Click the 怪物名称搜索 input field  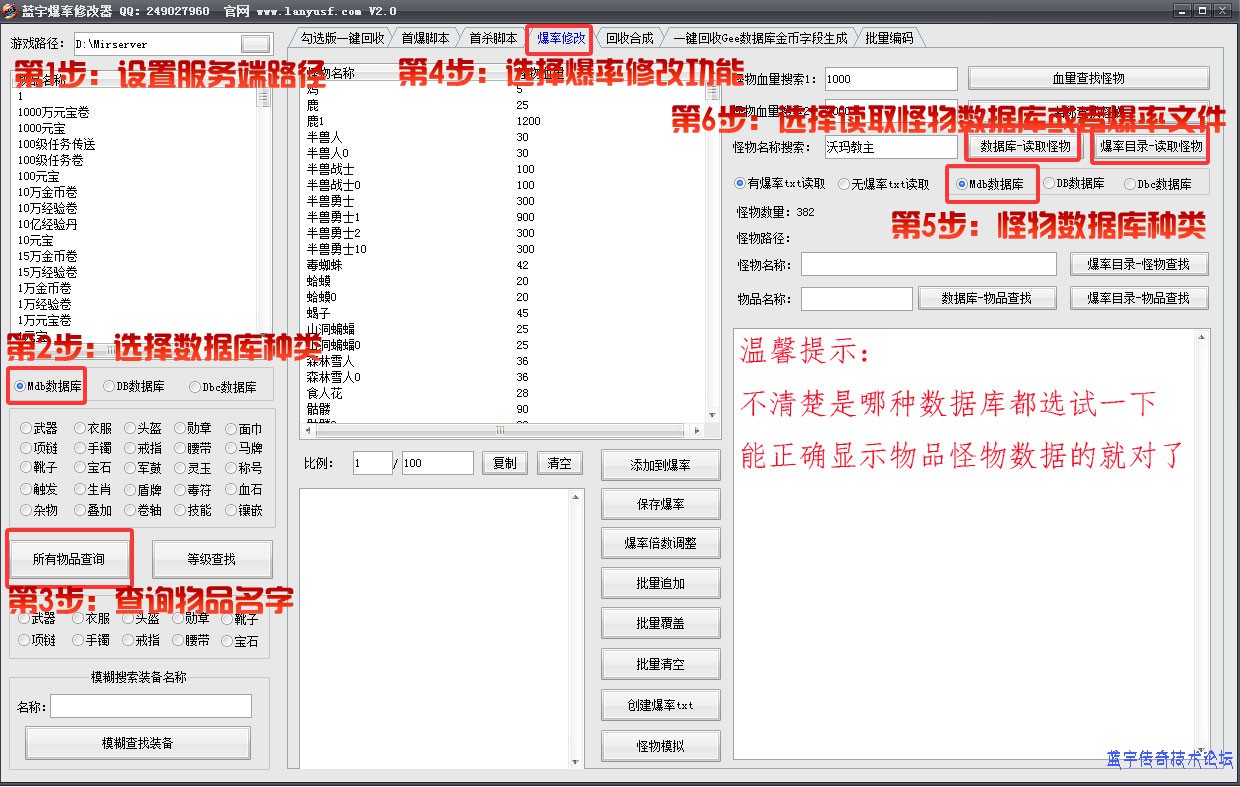pos(890,147)
